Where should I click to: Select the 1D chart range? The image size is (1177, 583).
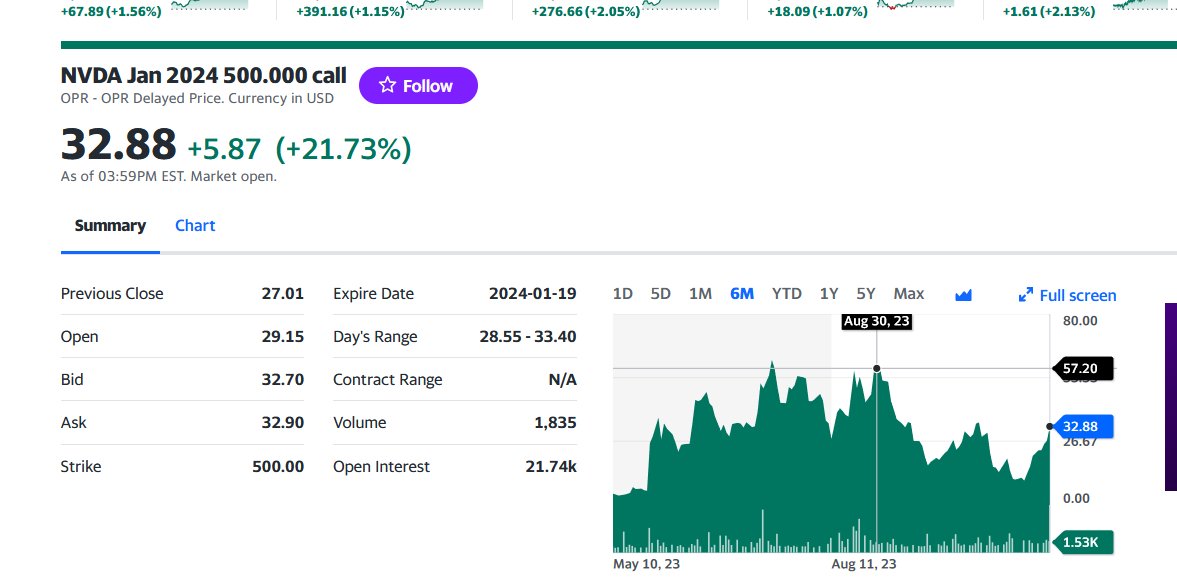[x=622, y=294]
